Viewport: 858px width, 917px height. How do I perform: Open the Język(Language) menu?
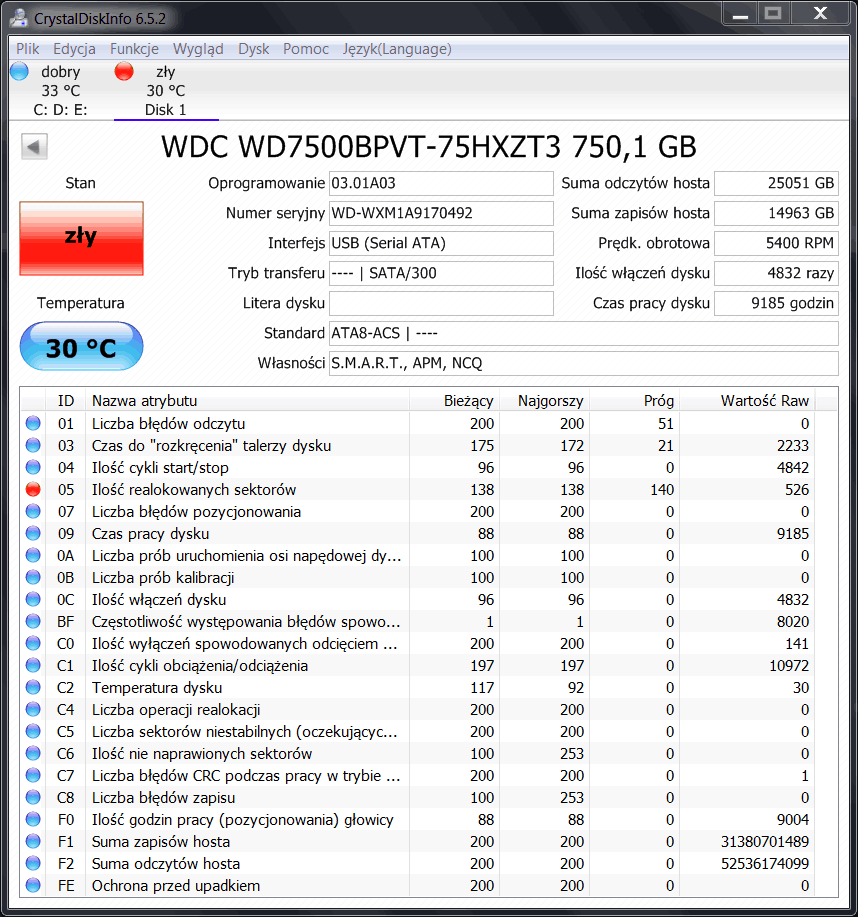click(397, 49)
